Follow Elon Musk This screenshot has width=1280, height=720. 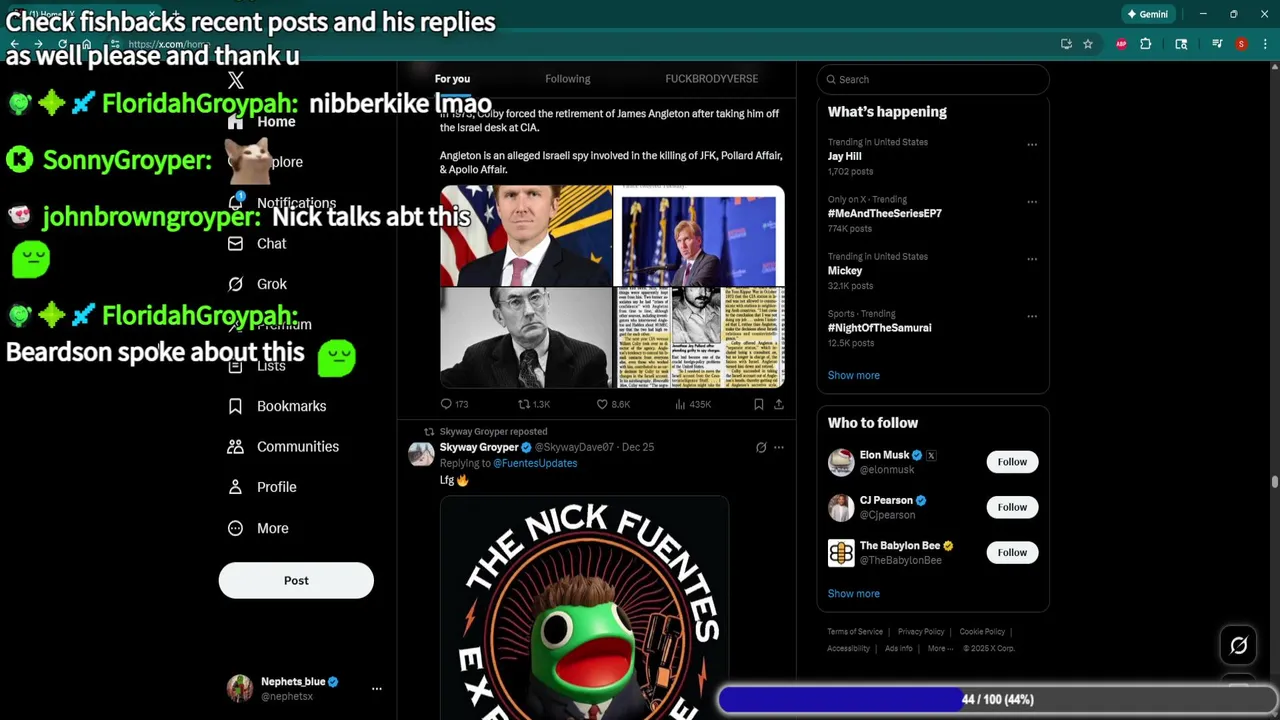click(1012, 462)
